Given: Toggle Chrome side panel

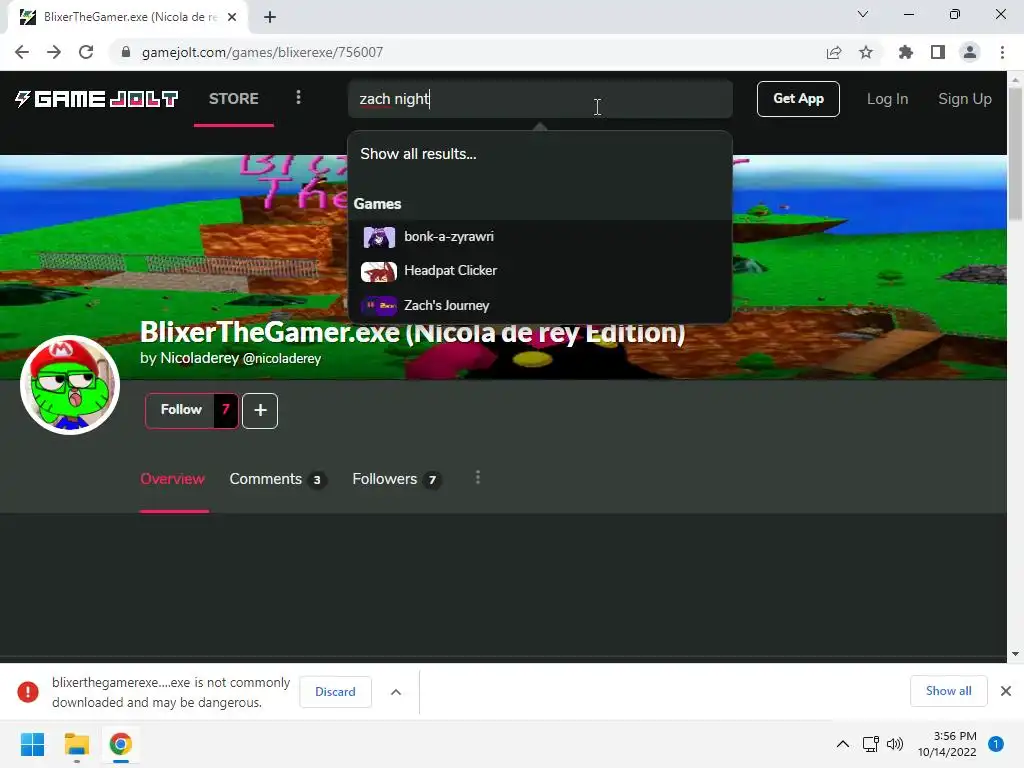Looking at the screenshot, I should point(938,52).
